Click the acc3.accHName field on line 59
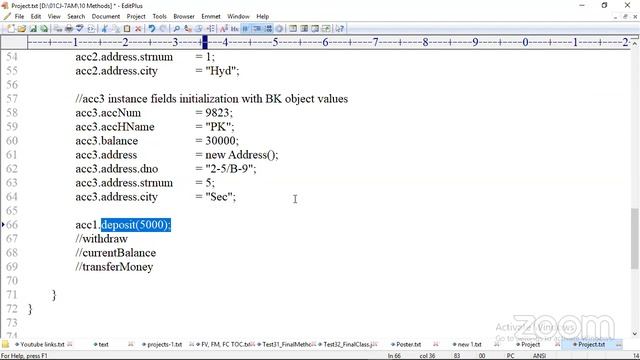The image size is (640, 360). pos(115,127)
